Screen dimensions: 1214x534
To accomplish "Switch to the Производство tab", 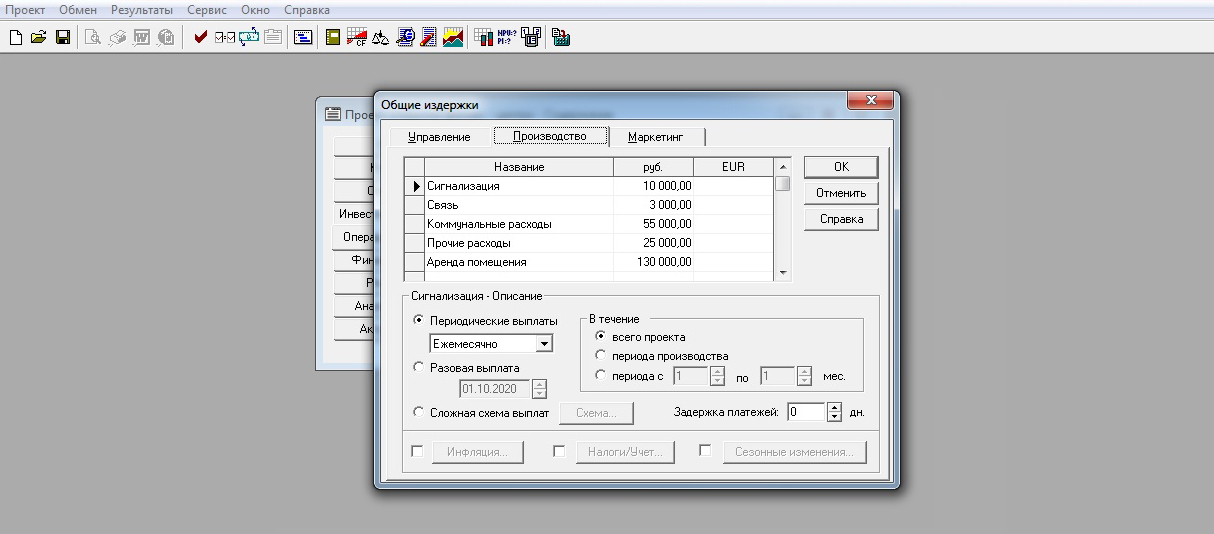I will point(549,136).
